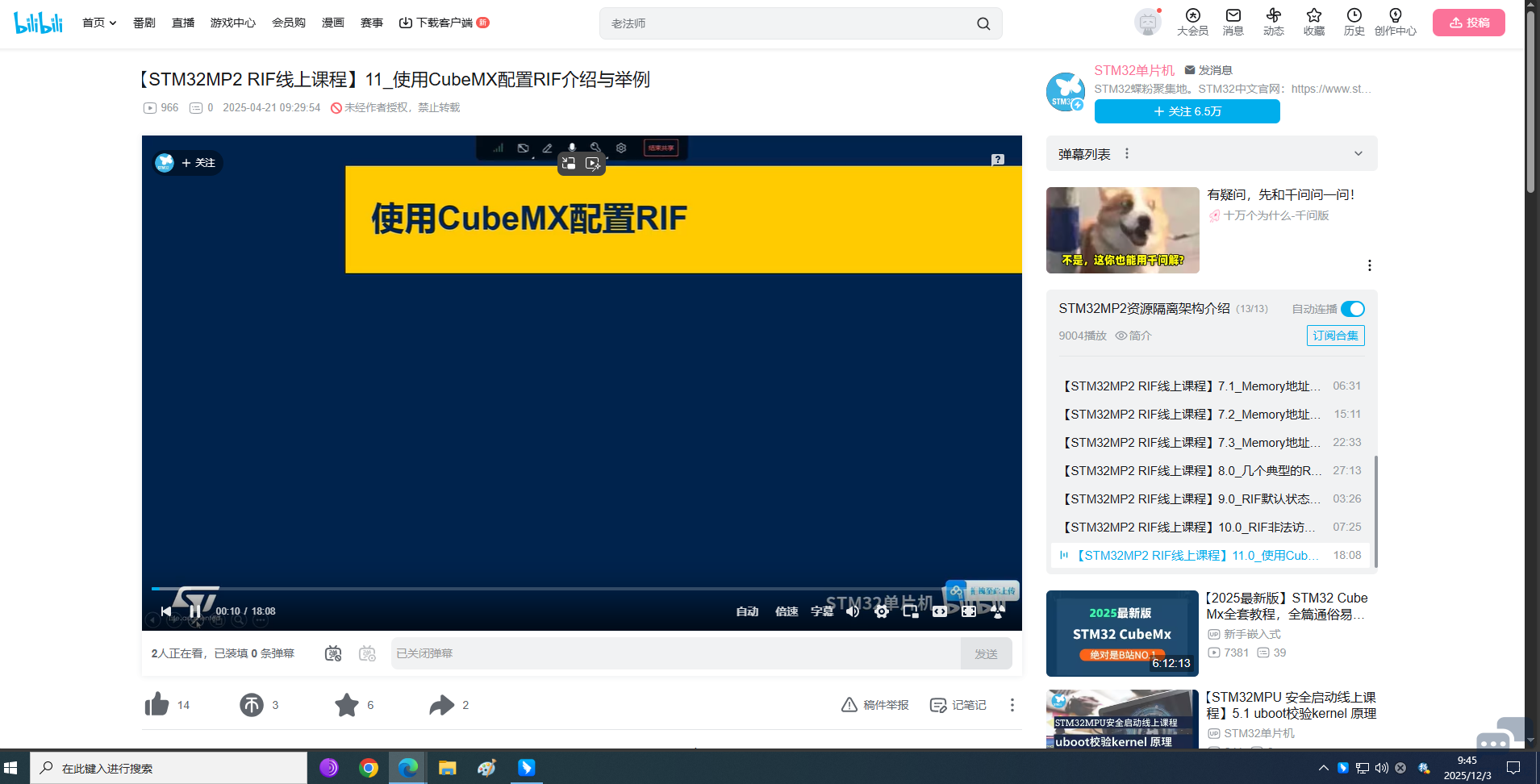Screen dimensions: 1540x784
Task: Add video to favorites
Action: point(347,704)
